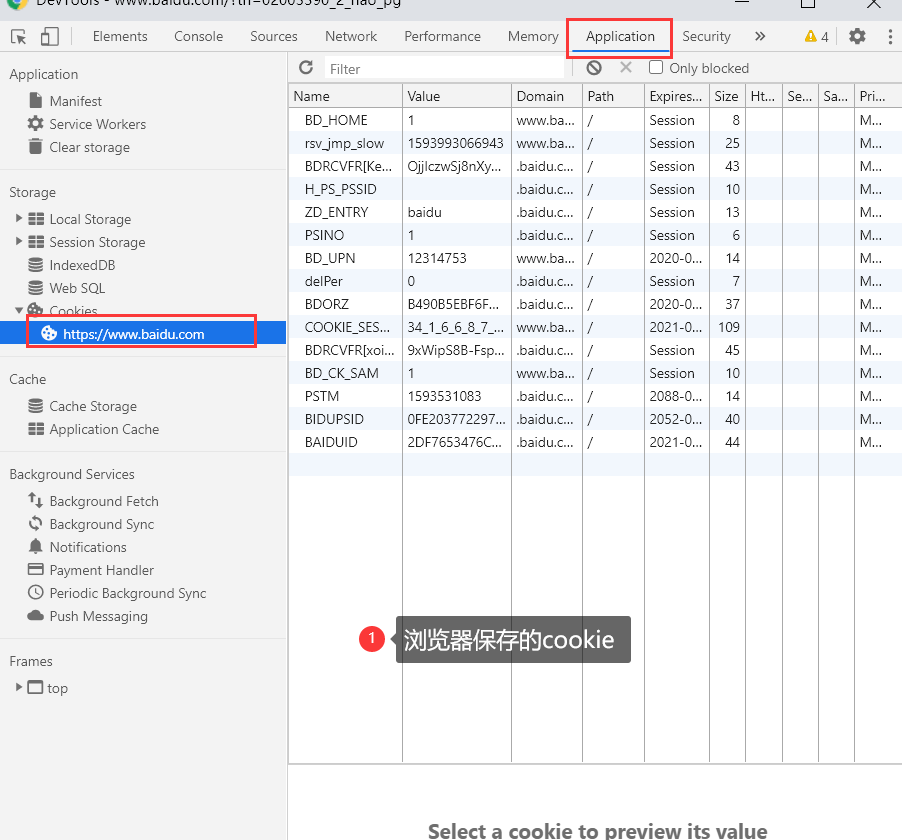Viewport: 902px width, 840px height.
Task: Clear all cookies icon
Action: click(x=594, y=68)
